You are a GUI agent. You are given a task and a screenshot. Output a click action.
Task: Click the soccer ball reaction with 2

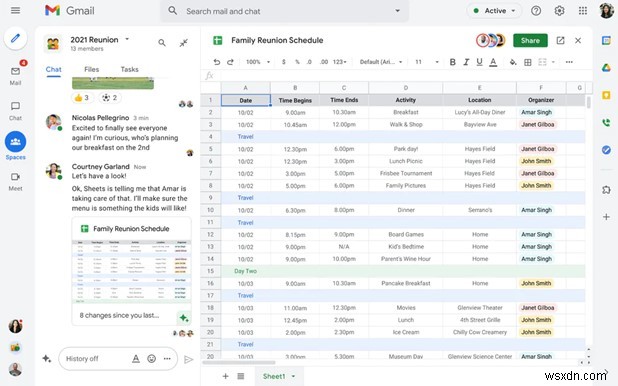109,97
